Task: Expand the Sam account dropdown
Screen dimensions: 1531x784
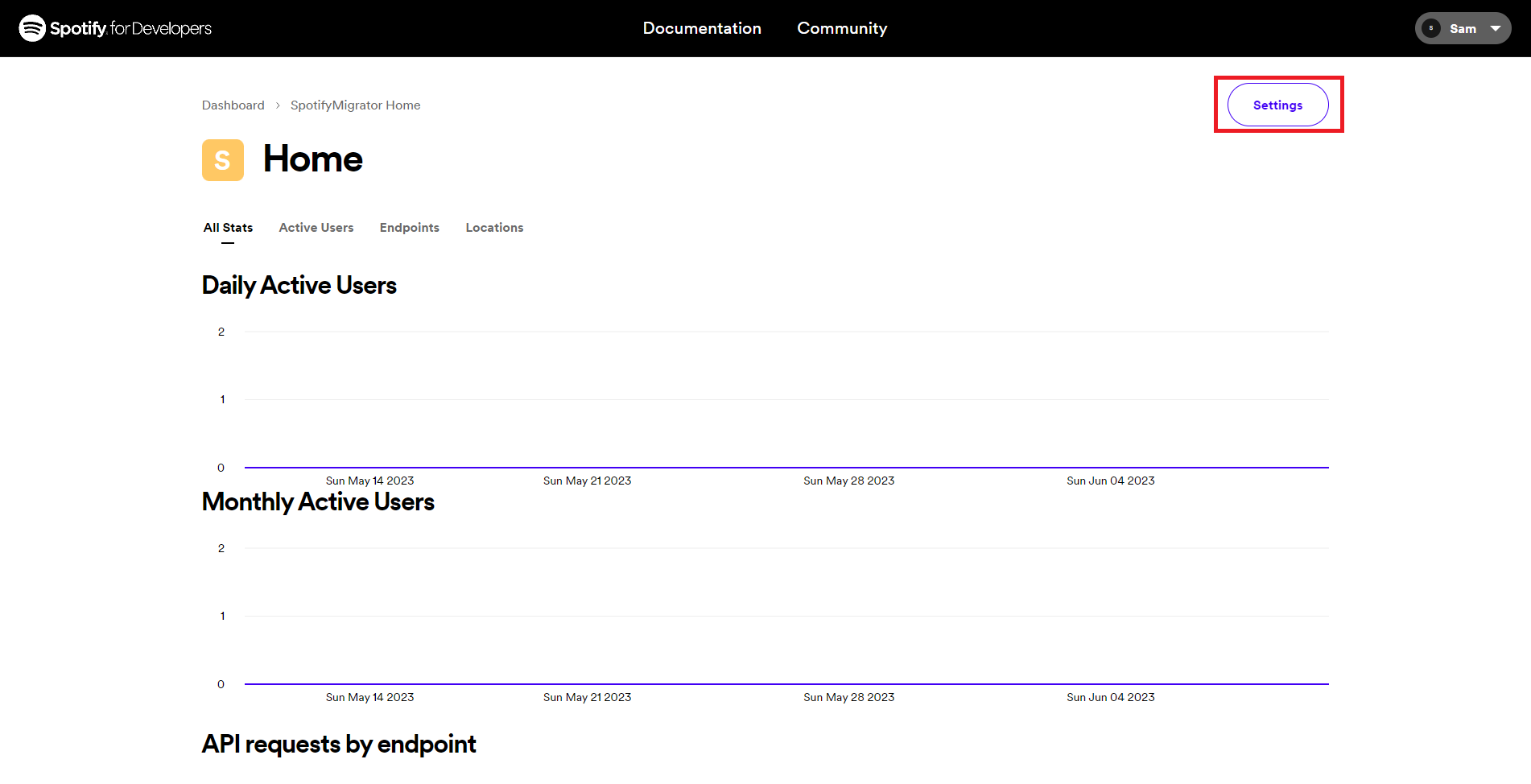Action: (1463, 28)
